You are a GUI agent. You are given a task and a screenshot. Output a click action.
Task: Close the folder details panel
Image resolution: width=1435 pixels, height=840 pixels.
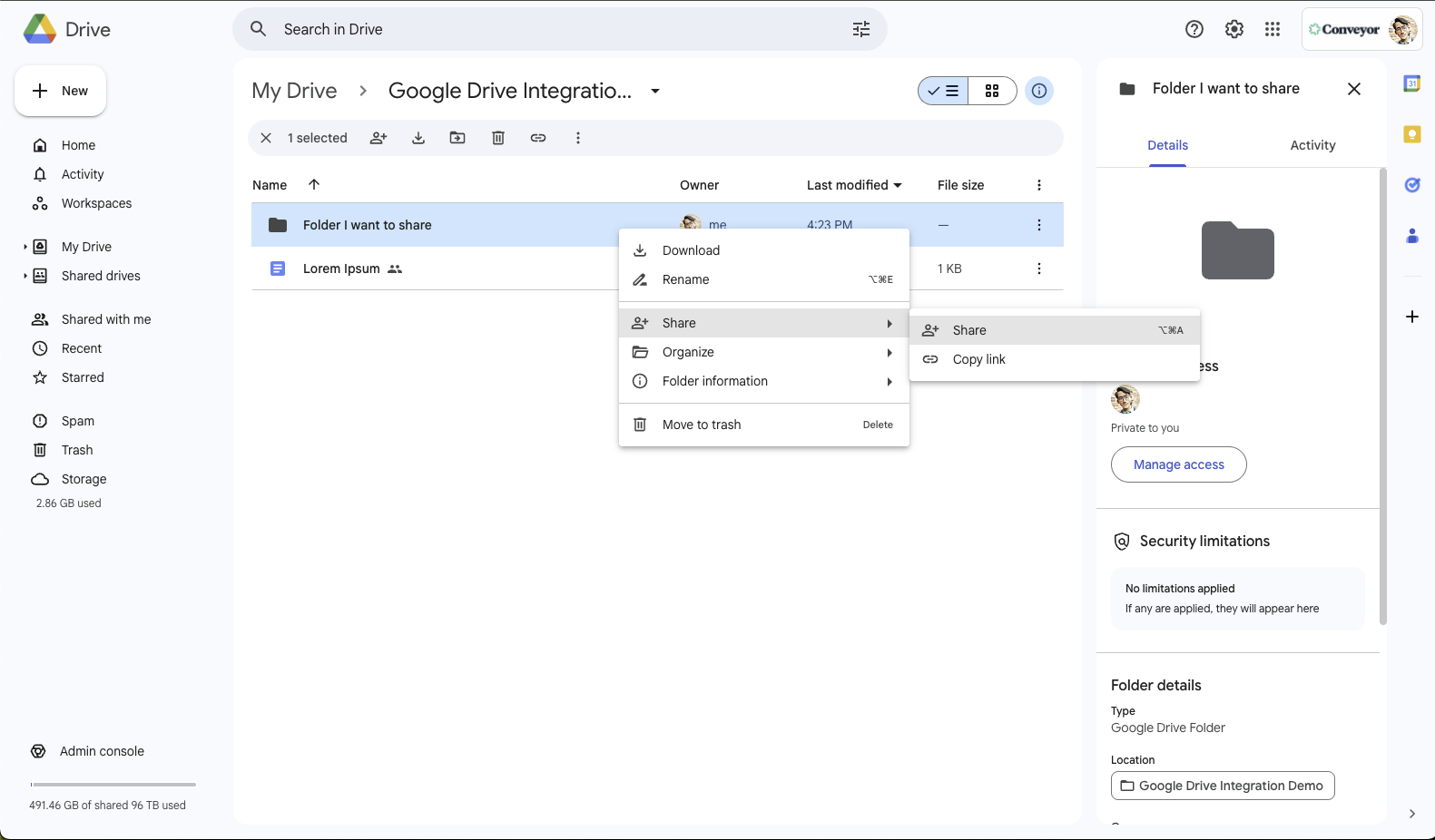(1354, 89)
